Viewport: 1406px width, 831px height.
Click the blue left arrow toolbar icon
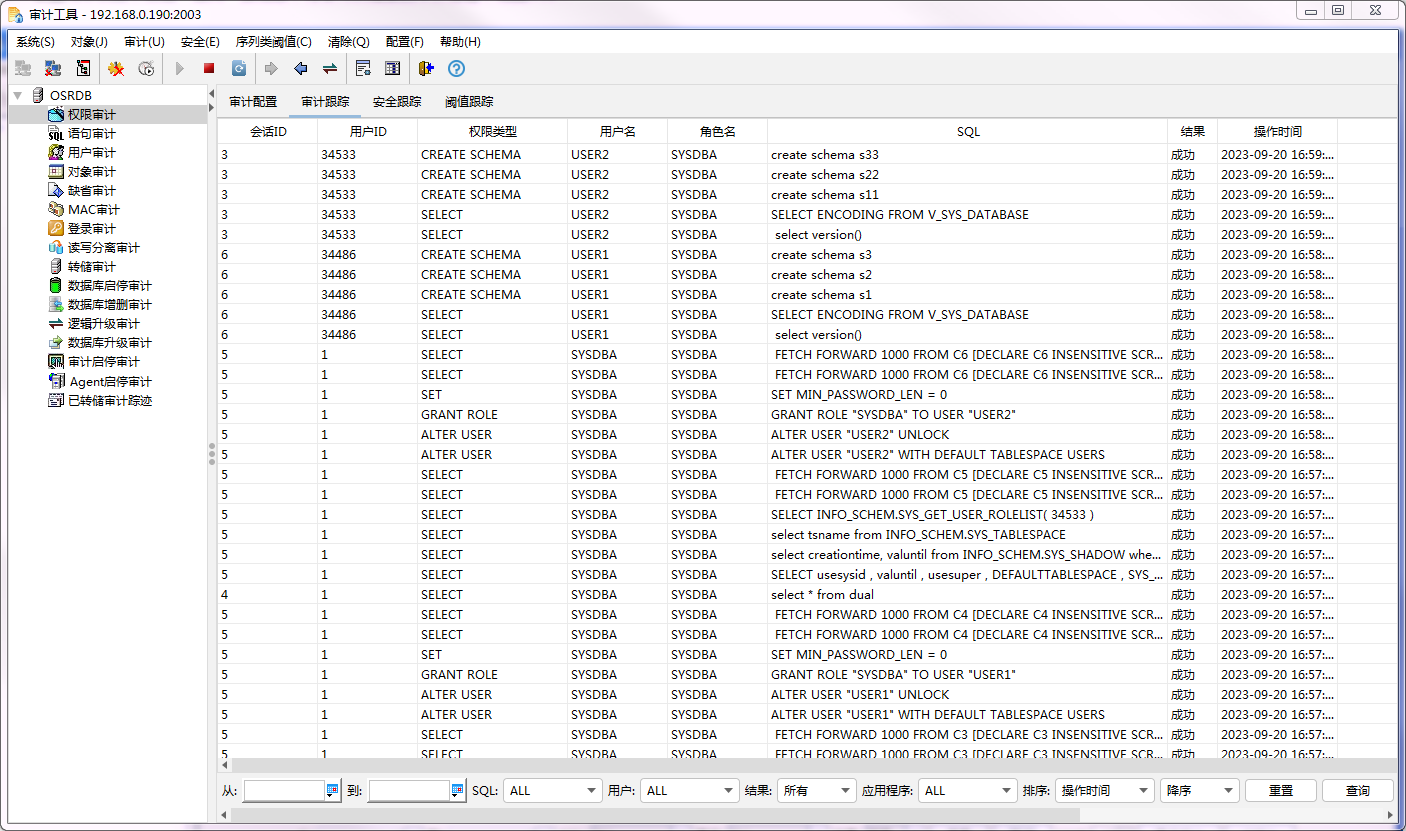pyautogui.click(x=300, y=69)
